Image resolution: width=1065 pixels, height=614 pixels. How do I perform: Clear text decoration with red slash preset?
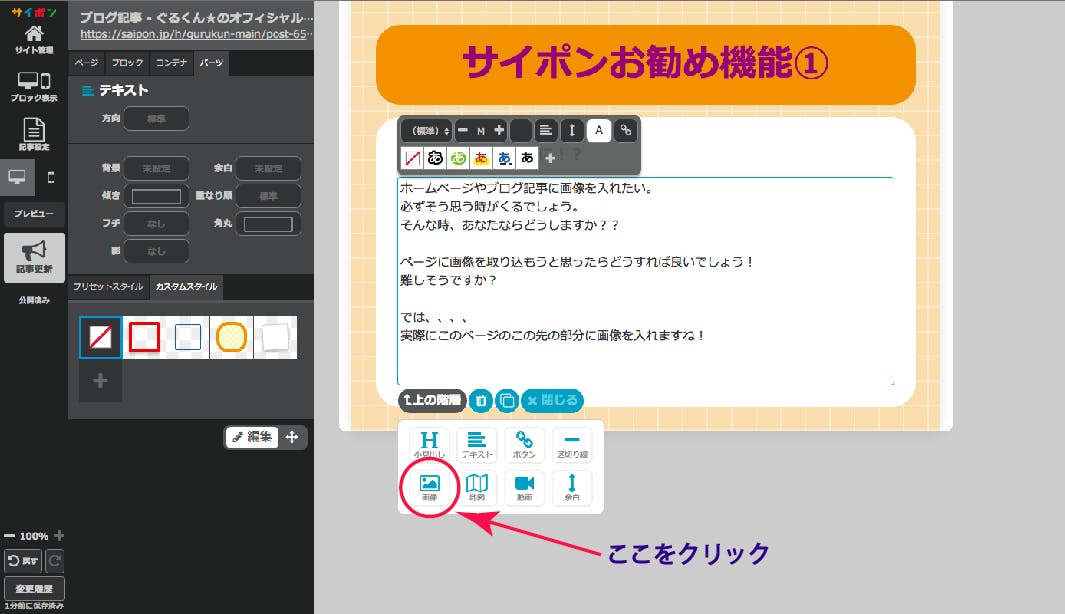[x=412, y=158]
